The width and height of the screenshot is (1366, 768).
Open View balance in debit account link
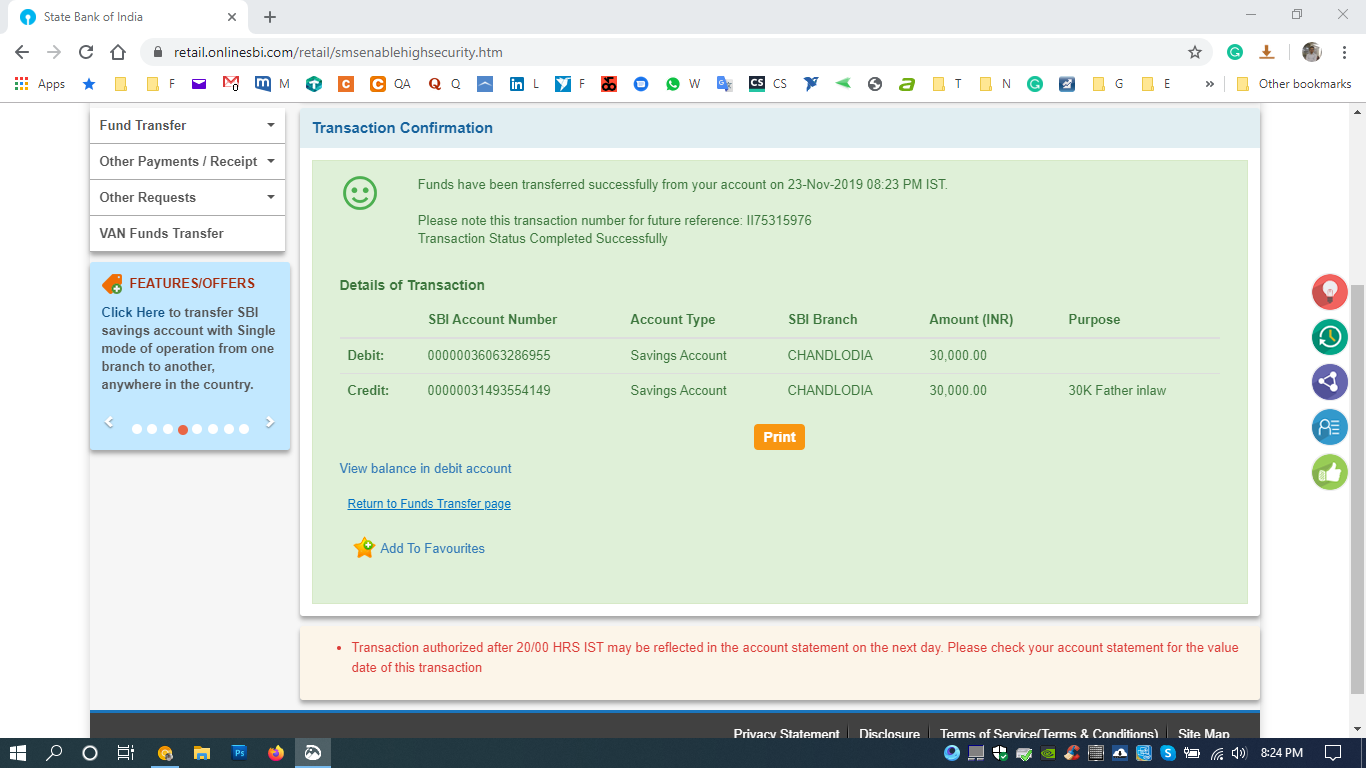pos(425,468)
